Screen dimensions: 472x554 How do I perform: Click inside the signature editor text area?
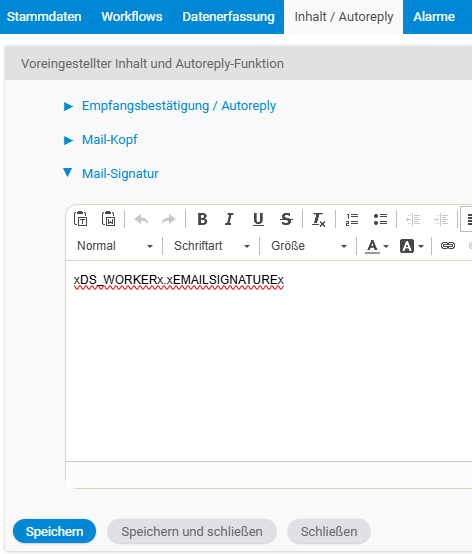269,361
